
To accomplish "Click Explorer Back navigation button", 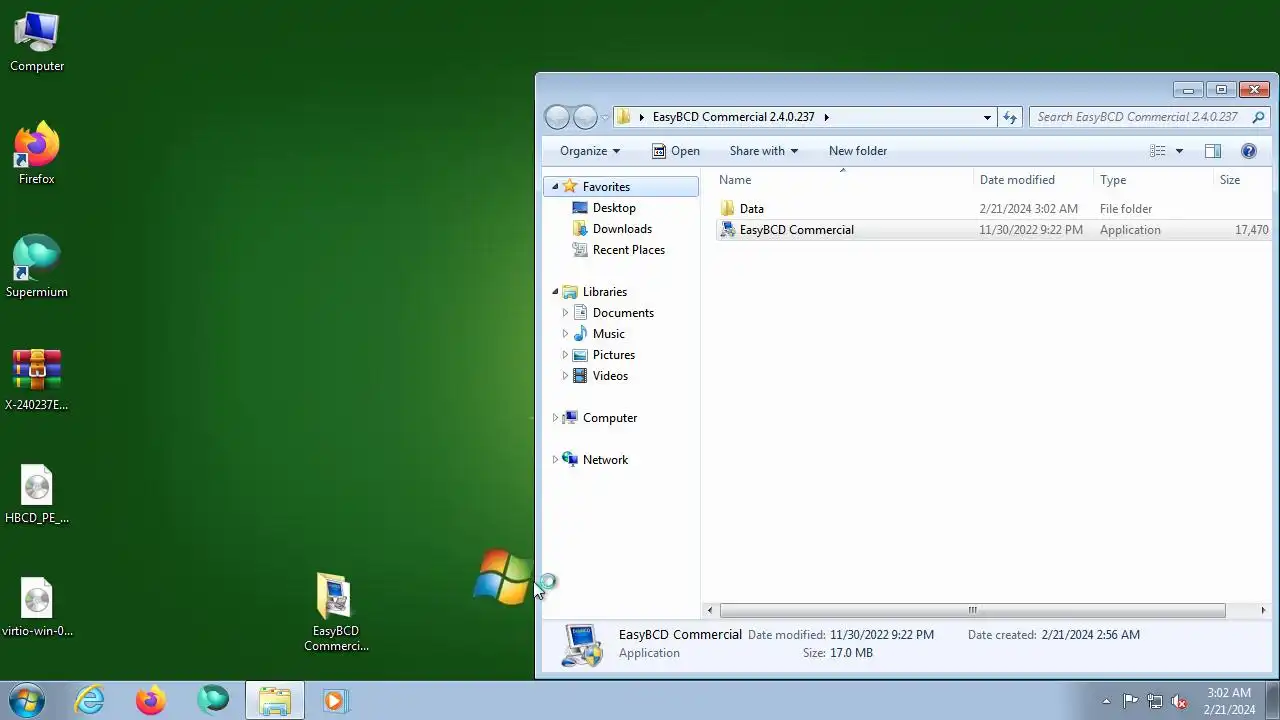I will tap(557, 117).
